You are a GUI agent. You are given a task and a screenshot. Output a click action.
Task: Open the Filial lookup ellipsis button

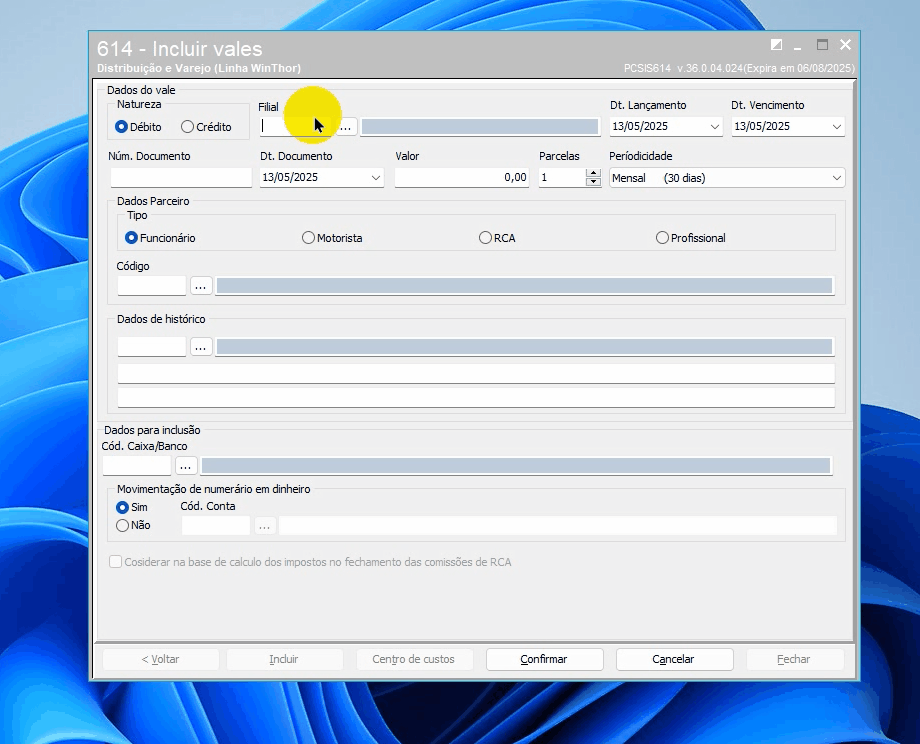[x=346, y=127]
